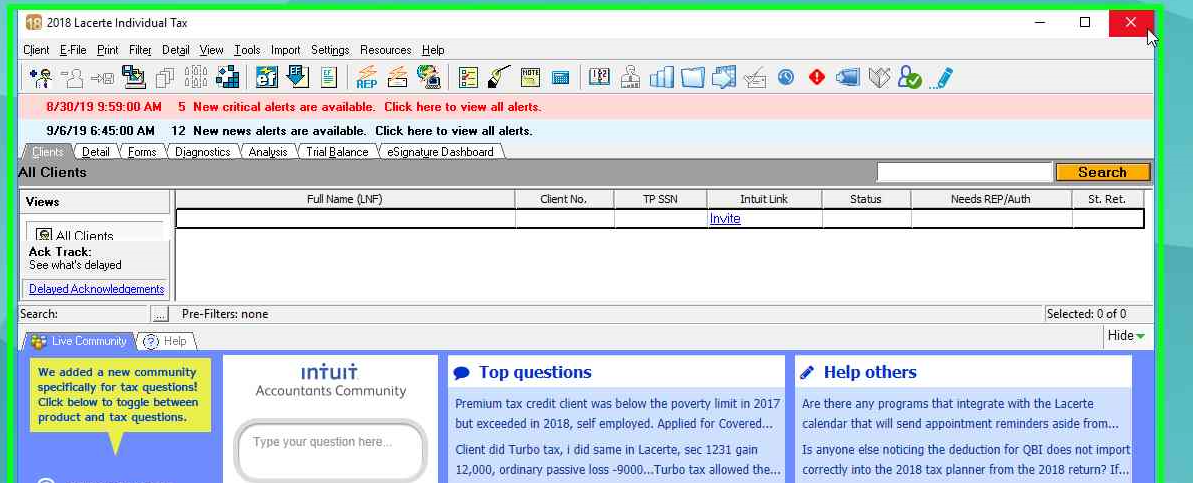Switch to the Analysis tab
This screenshot has width=1193, height=483.
[x=268, y=152]
